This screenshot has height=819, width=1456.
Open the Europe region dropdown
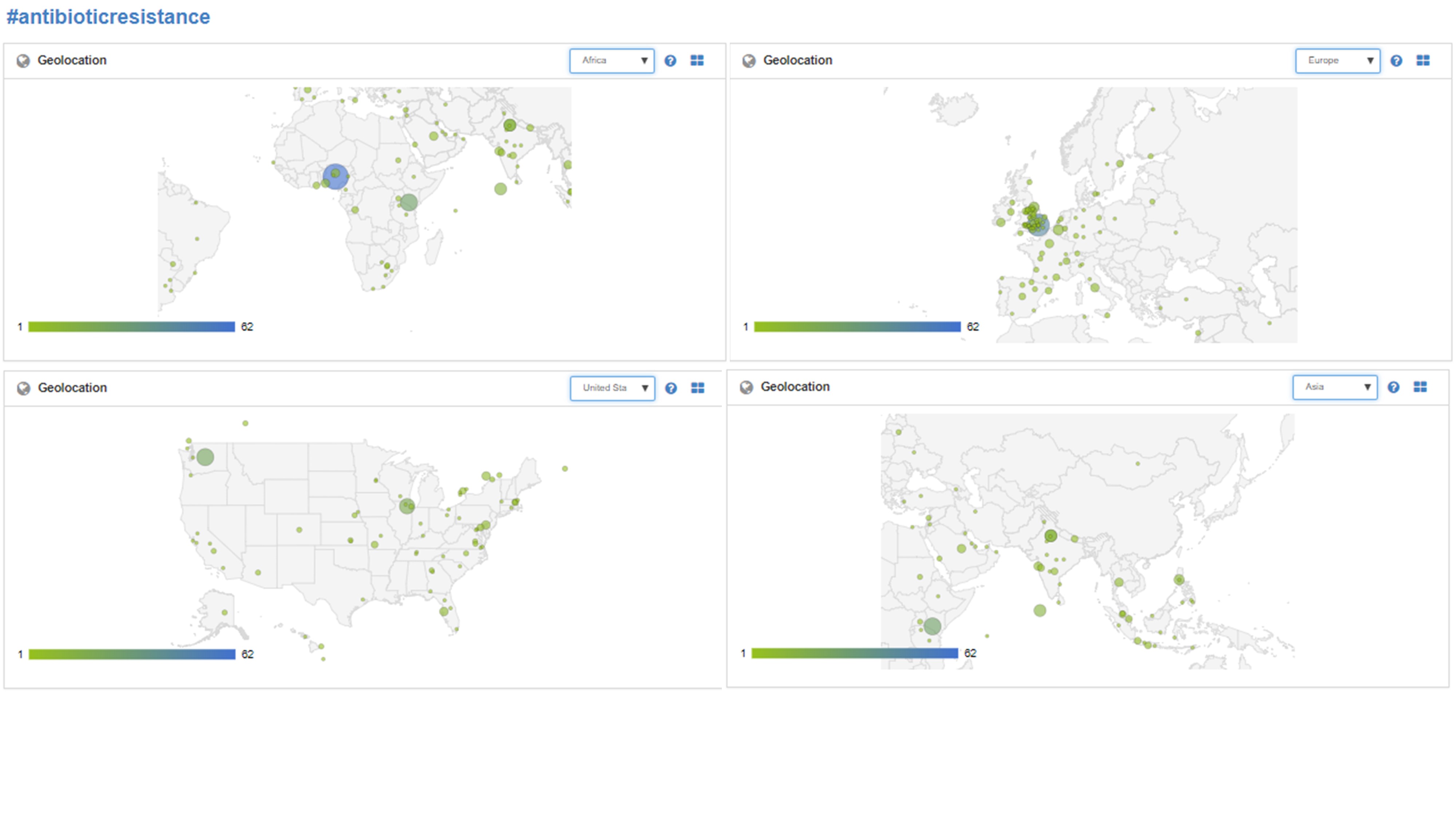(1337, 60)
